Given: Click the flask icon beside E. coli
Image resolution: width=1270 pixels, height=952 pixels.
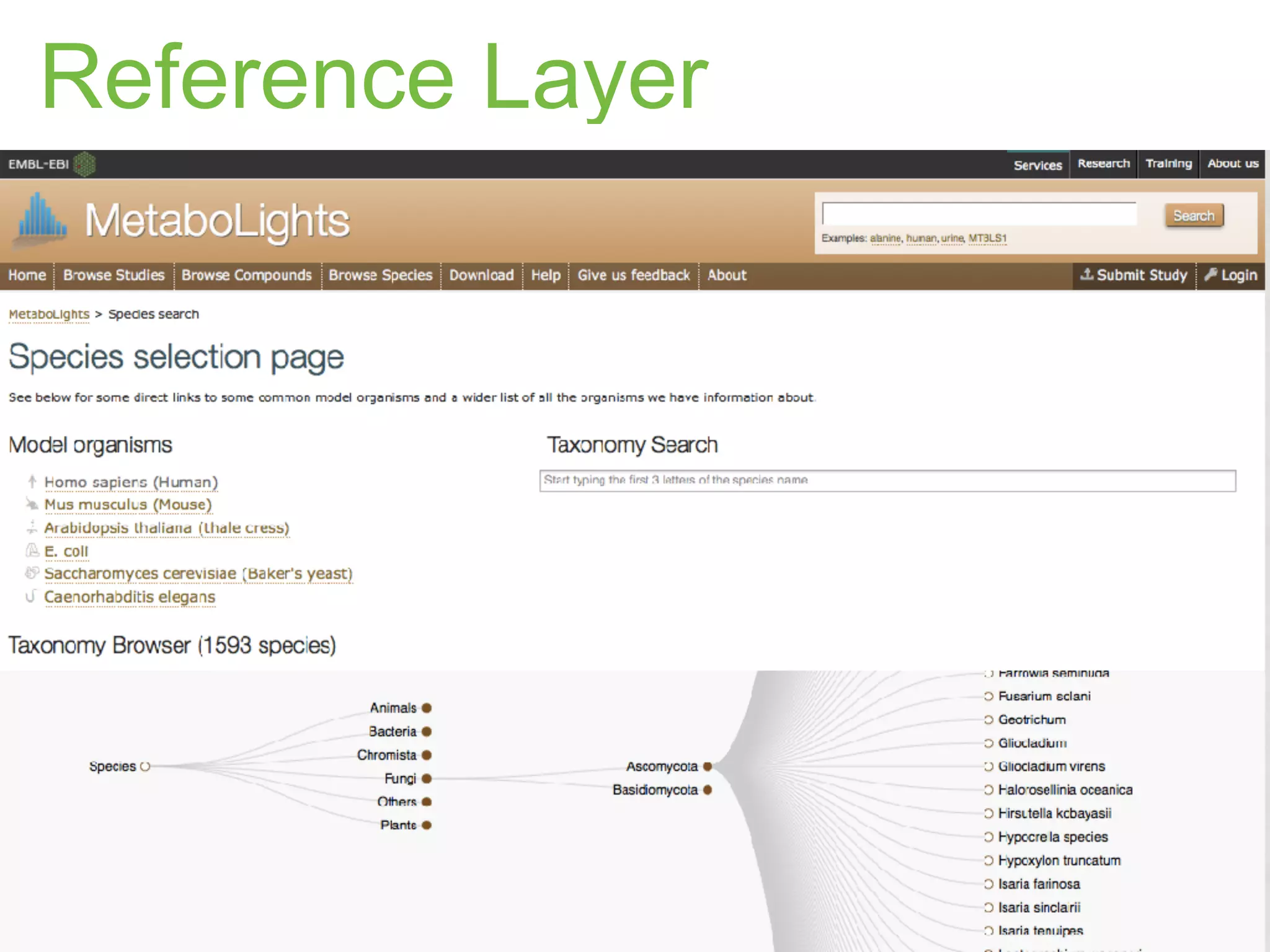Looking at the screenshot, I should pyautogui.click(x=32, y=550).
